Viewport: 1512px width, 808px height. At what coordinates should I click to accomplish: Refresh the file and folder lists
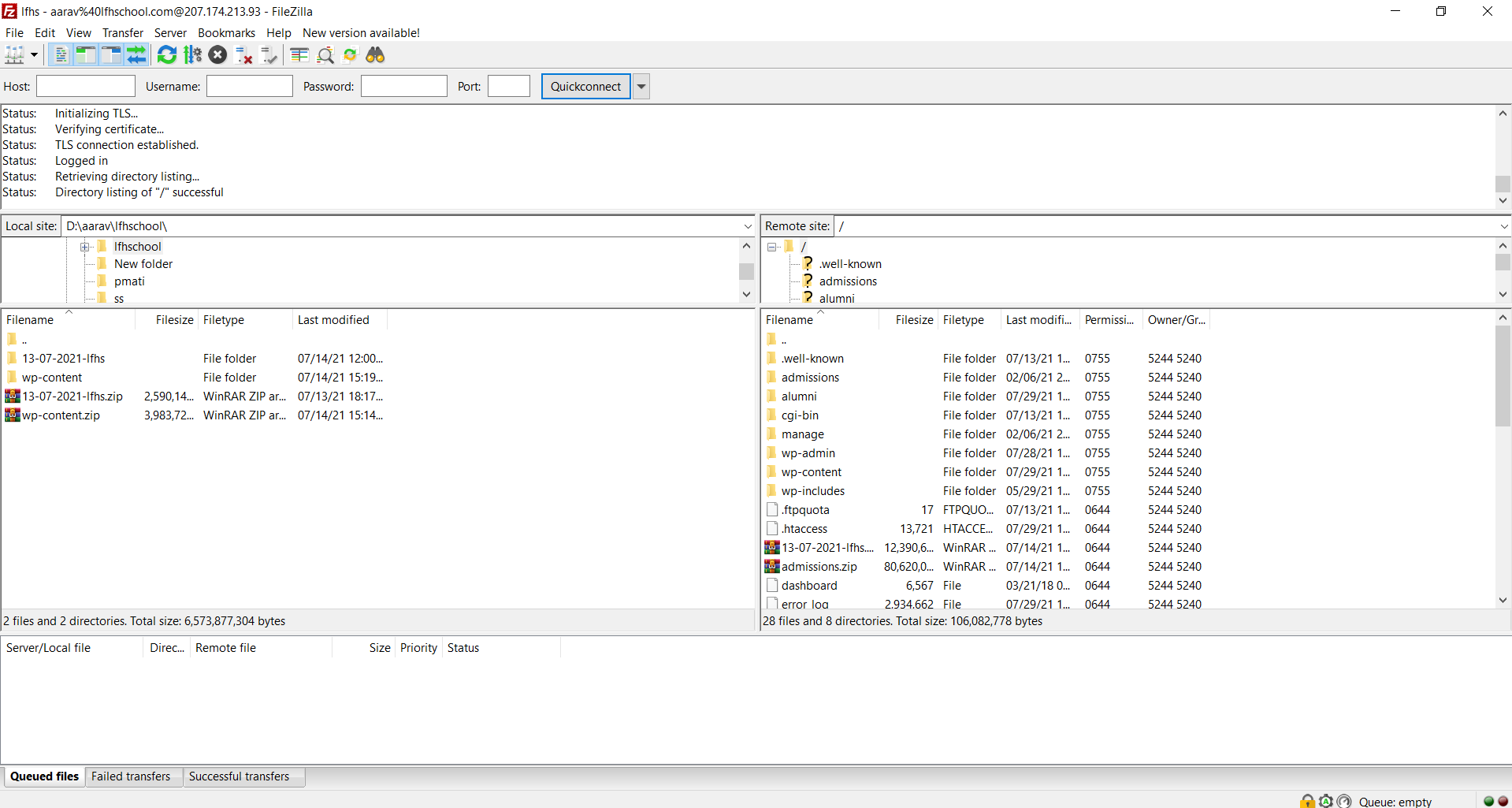pyautogui.click(x=167, y=55)
